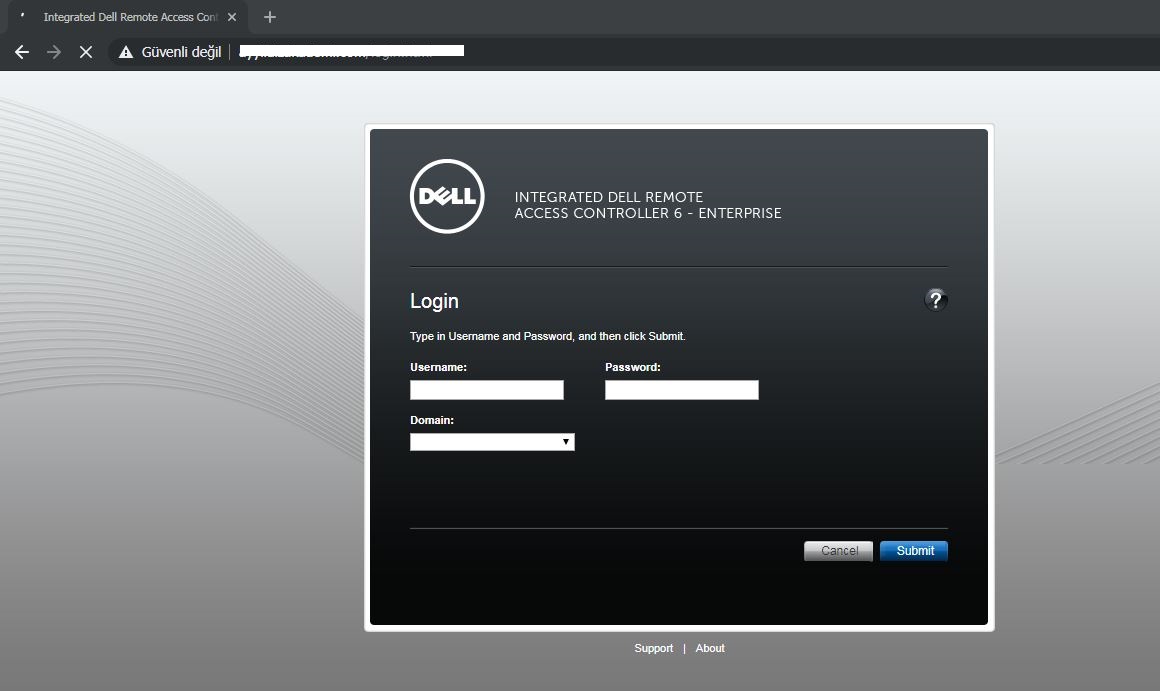Click the browser address bar URL
Screen dimensions: 1160x691
coord(352,52)
